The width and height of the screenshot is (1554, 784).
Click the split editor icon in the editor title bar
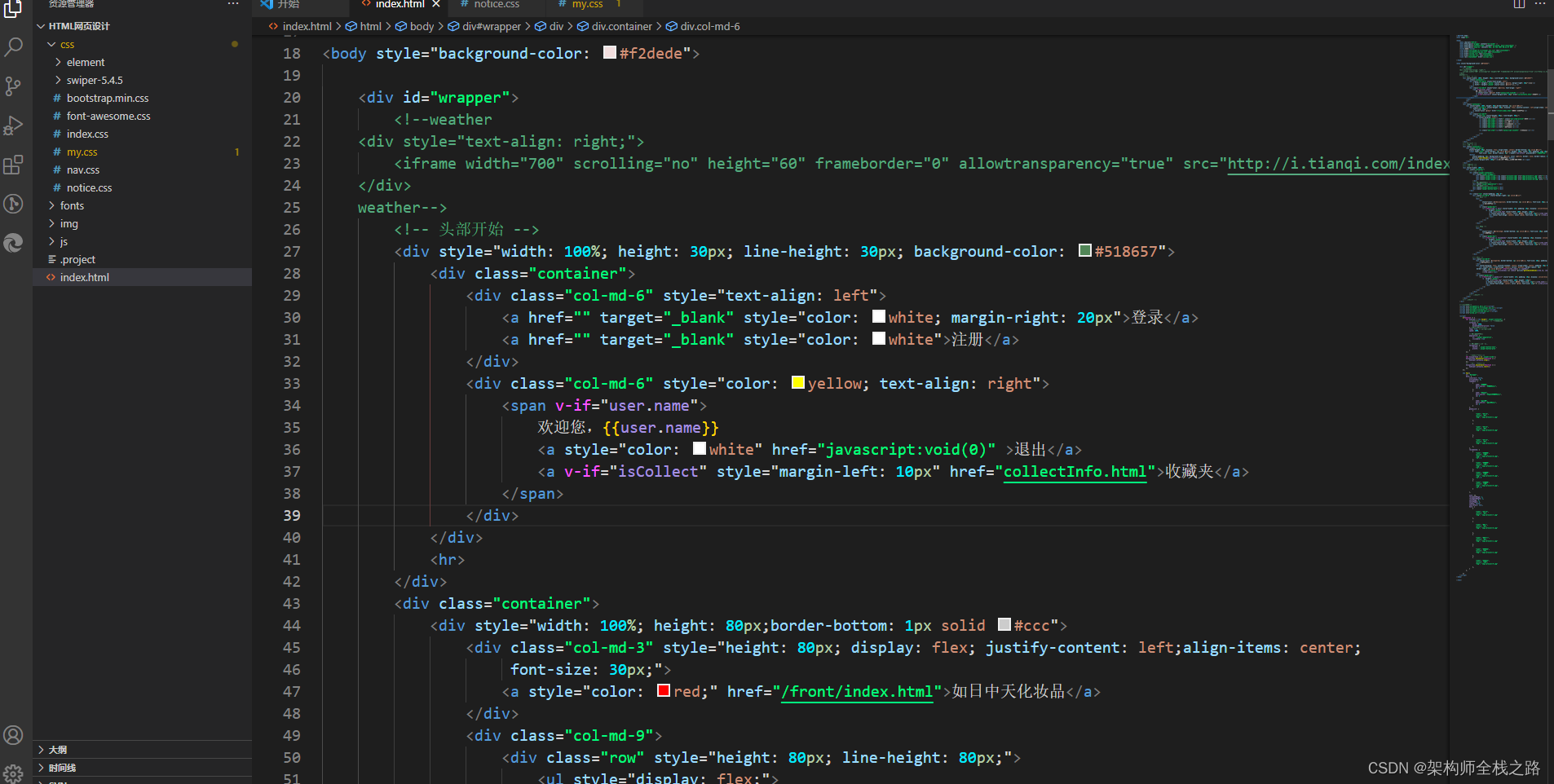point(1519,4)
